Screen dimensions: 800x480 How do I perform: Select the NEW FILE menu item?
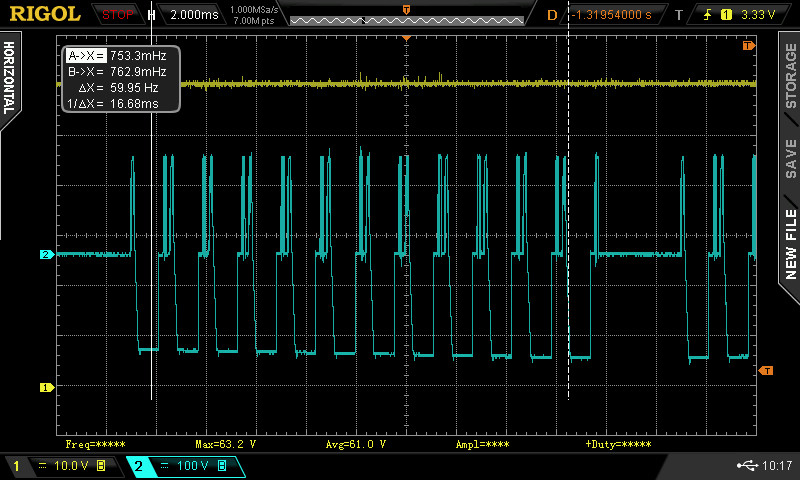790,245
